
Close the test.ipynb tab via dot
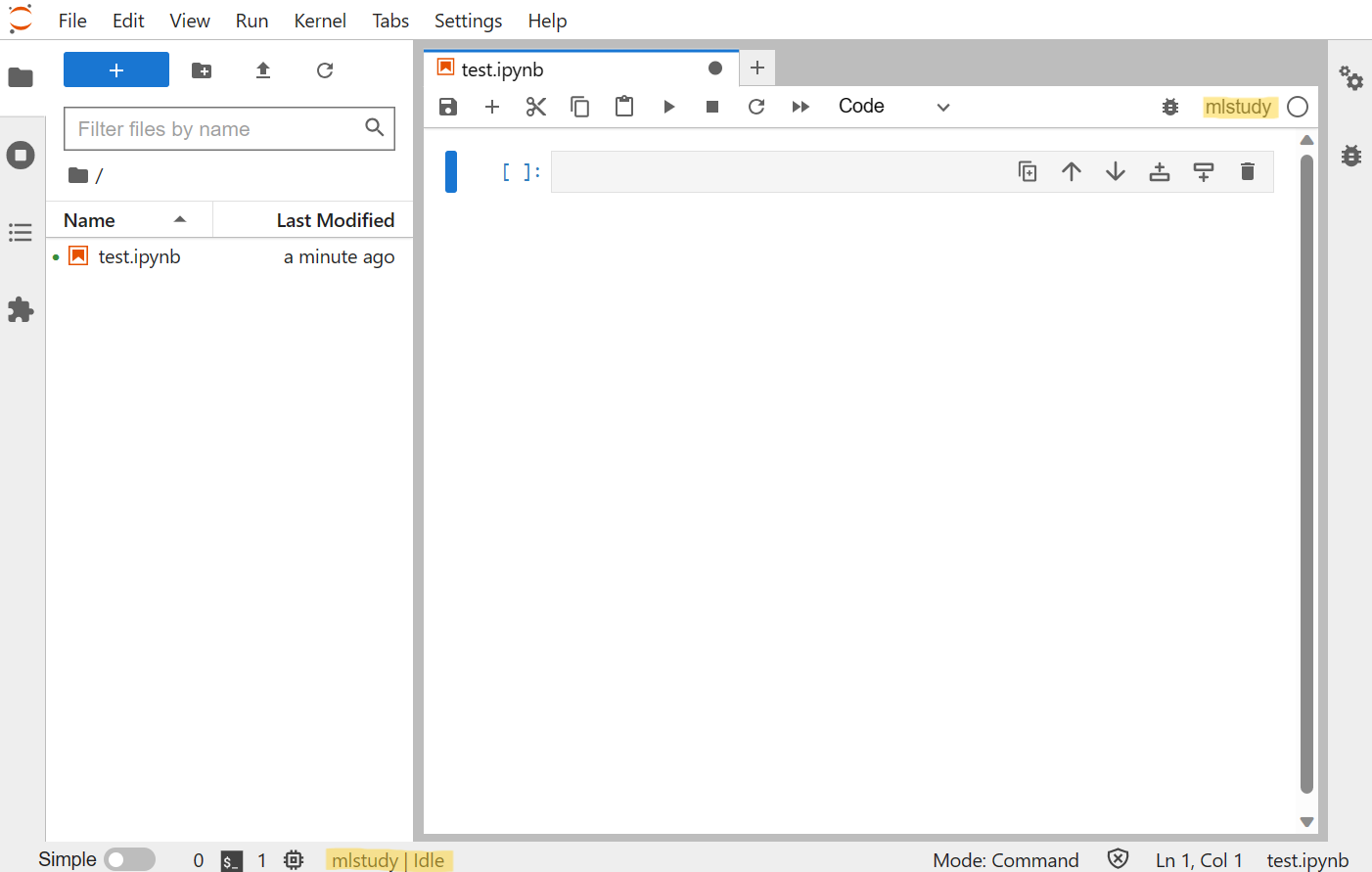pyautogui.click(x=715, y=69)
